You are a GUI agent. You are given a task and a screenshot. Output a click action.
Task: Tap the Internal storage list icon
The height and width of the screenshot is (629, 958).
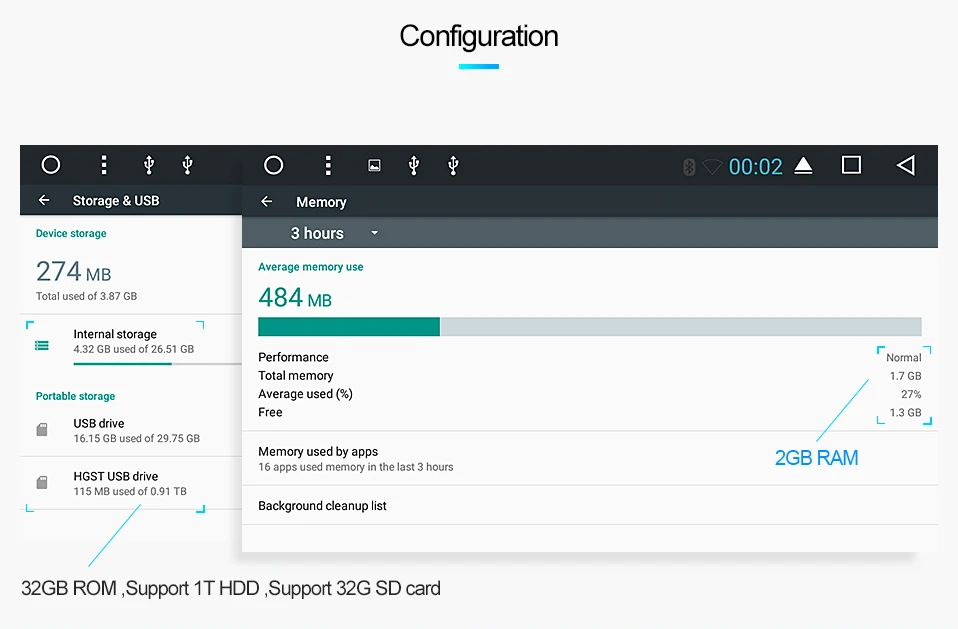(x=42, y=346)
